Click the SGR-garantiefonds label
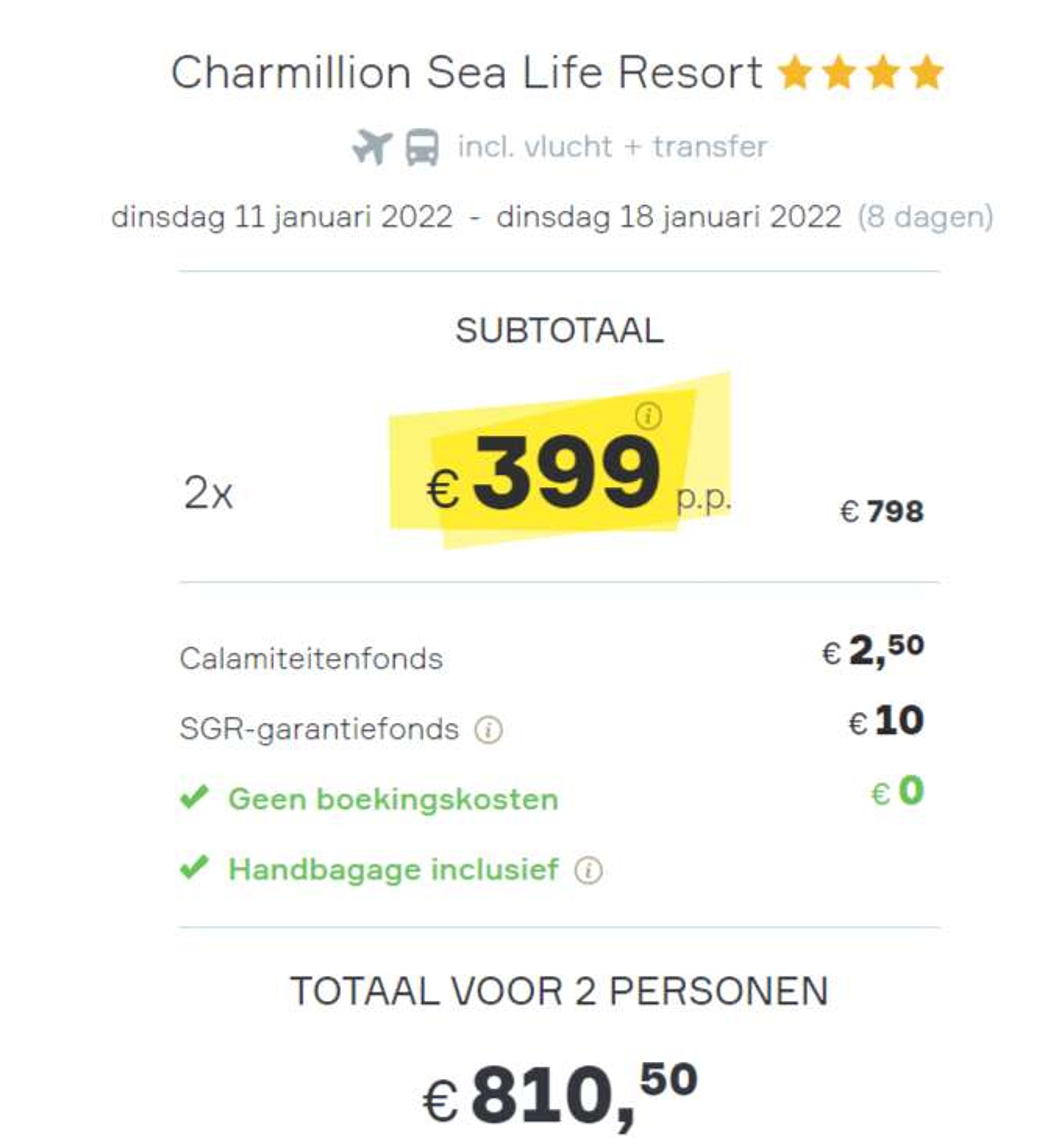Viewport: 1051px width, 1148px height. click(319, 729)
